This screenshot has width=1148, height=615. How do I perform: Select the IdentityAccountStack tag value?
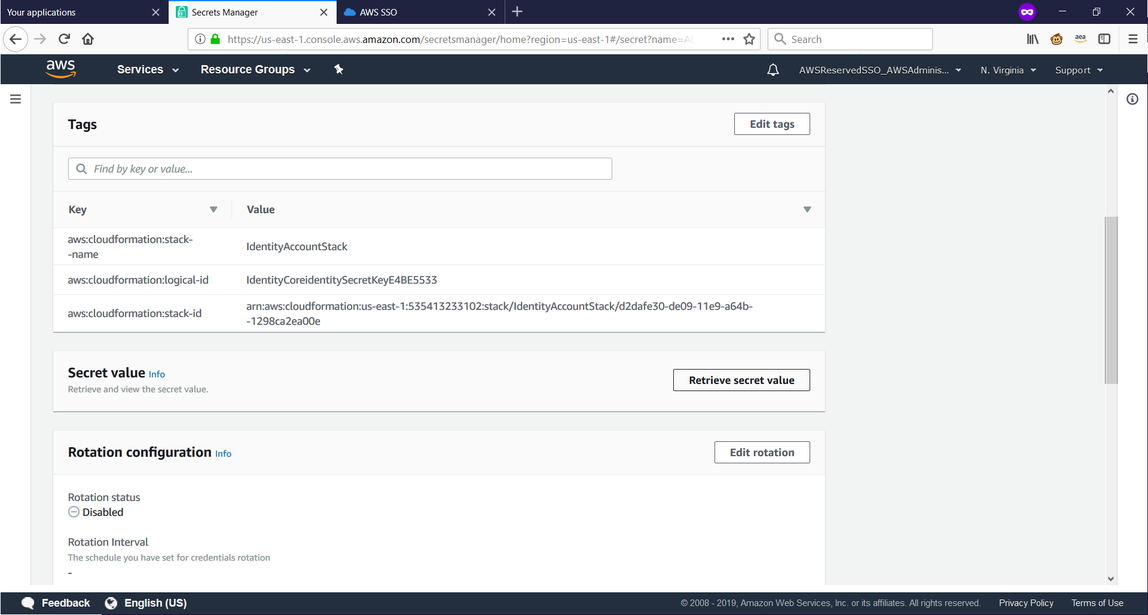(x=297, y=247)
